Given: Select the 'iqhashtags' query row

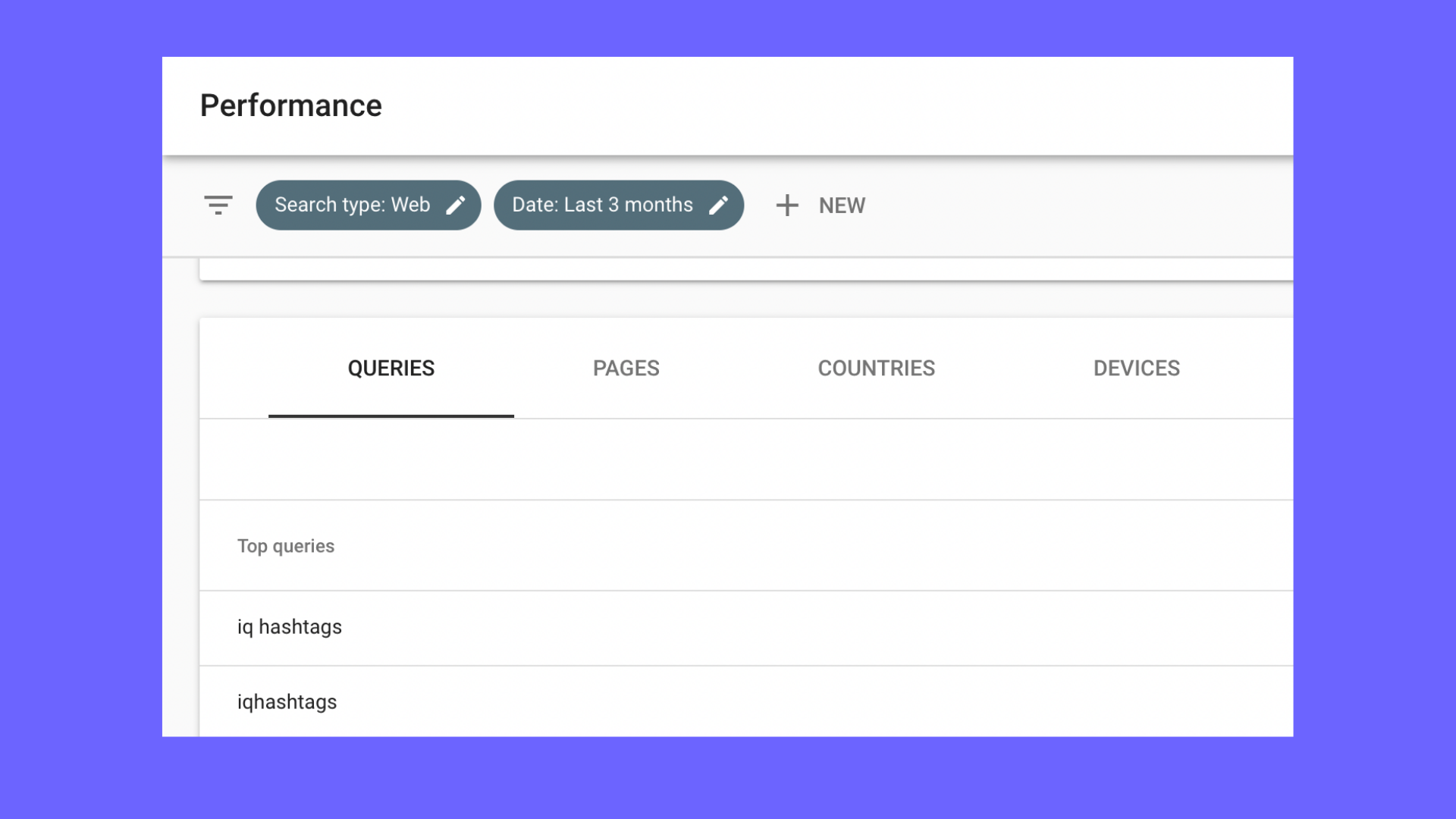Looking at the screenshot, I should point(746,701).
